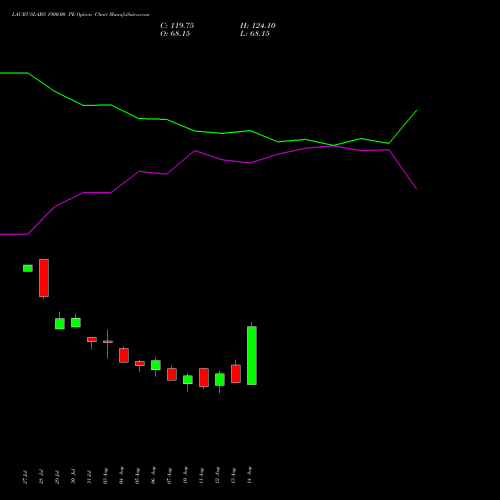Select the 14 Aug date label

click(x=249, y=476)
